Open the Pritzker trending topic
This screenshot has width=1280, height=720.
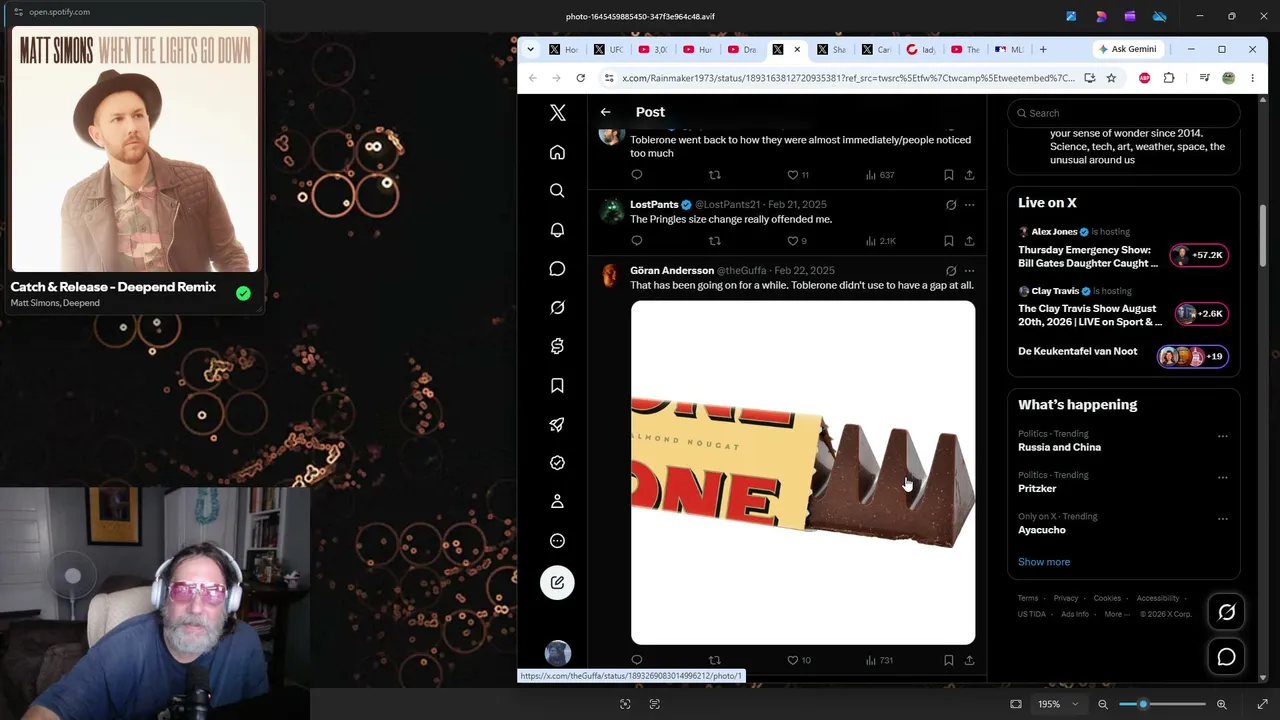(x=1037, y=489)
